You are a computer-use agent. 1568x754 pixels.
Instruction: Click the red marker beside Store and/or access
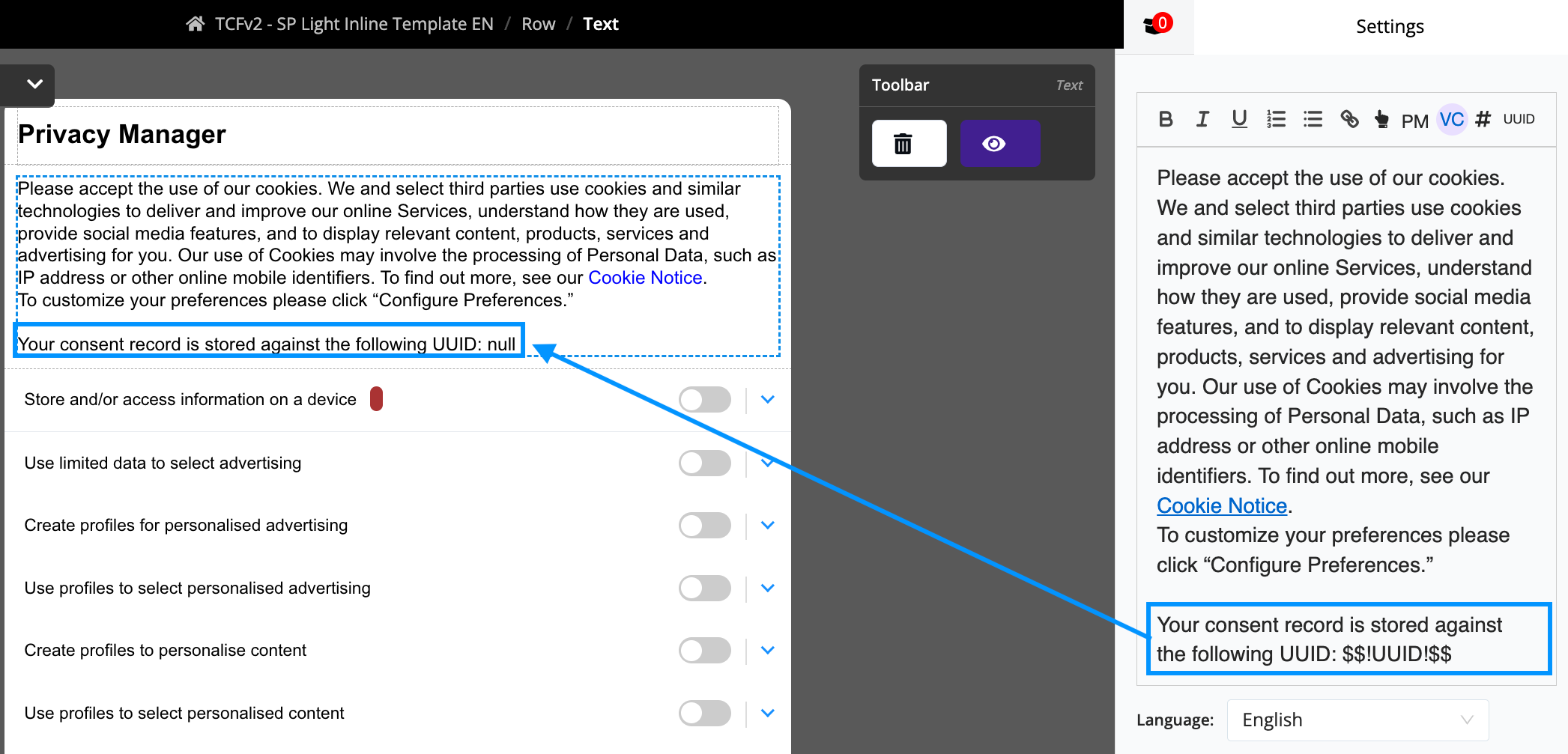(x=377, y=399)
